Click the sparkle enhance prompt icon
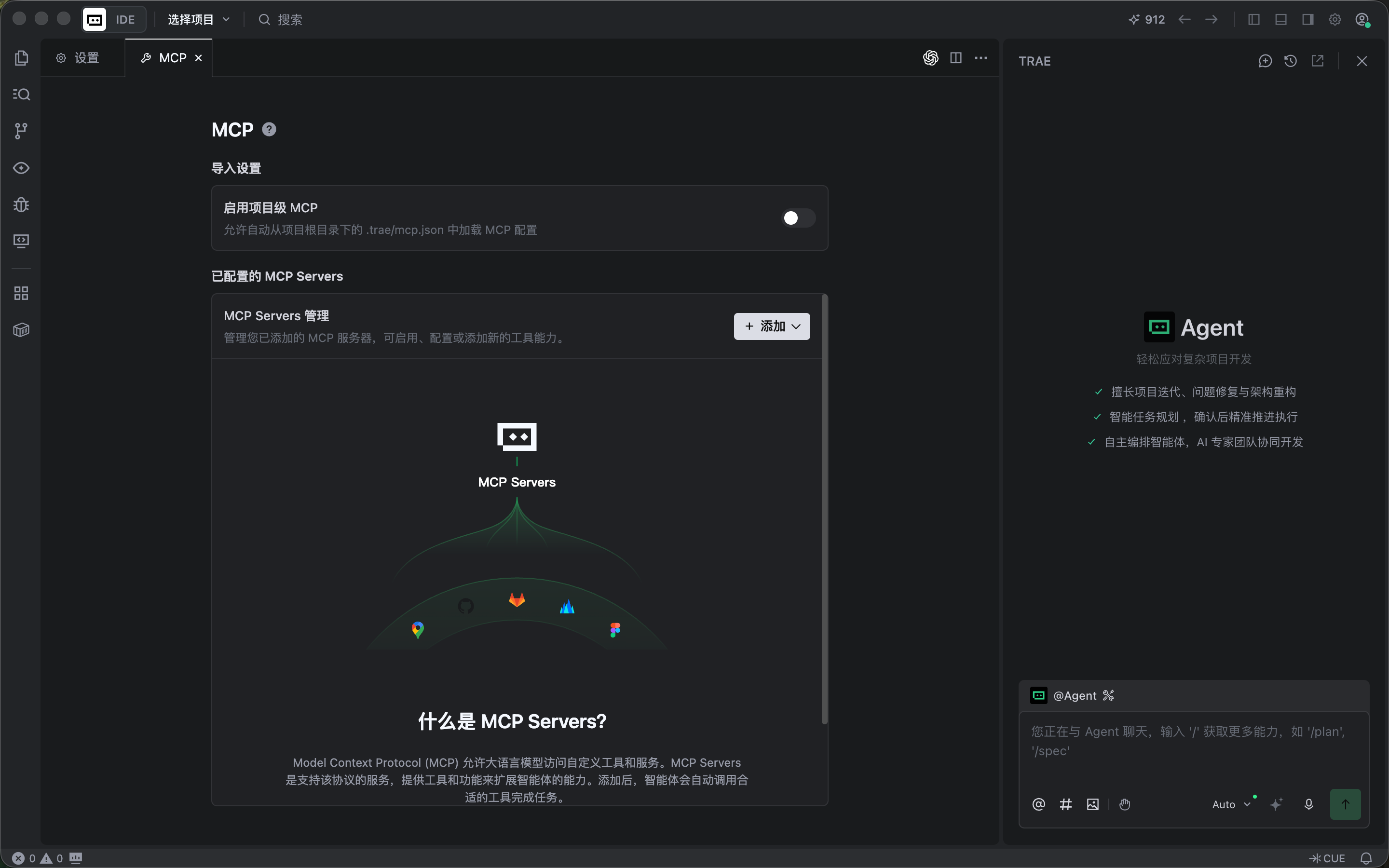Image resolution: width=1389 pixels, height=868 pixels. (1276, 804)
